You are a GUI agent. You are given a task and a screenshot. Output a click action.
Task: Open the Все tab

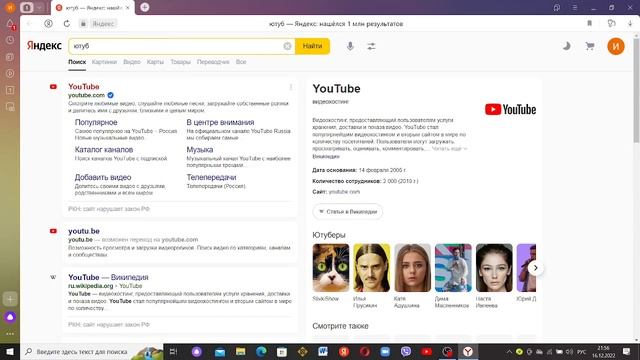[x=241, y=62]
